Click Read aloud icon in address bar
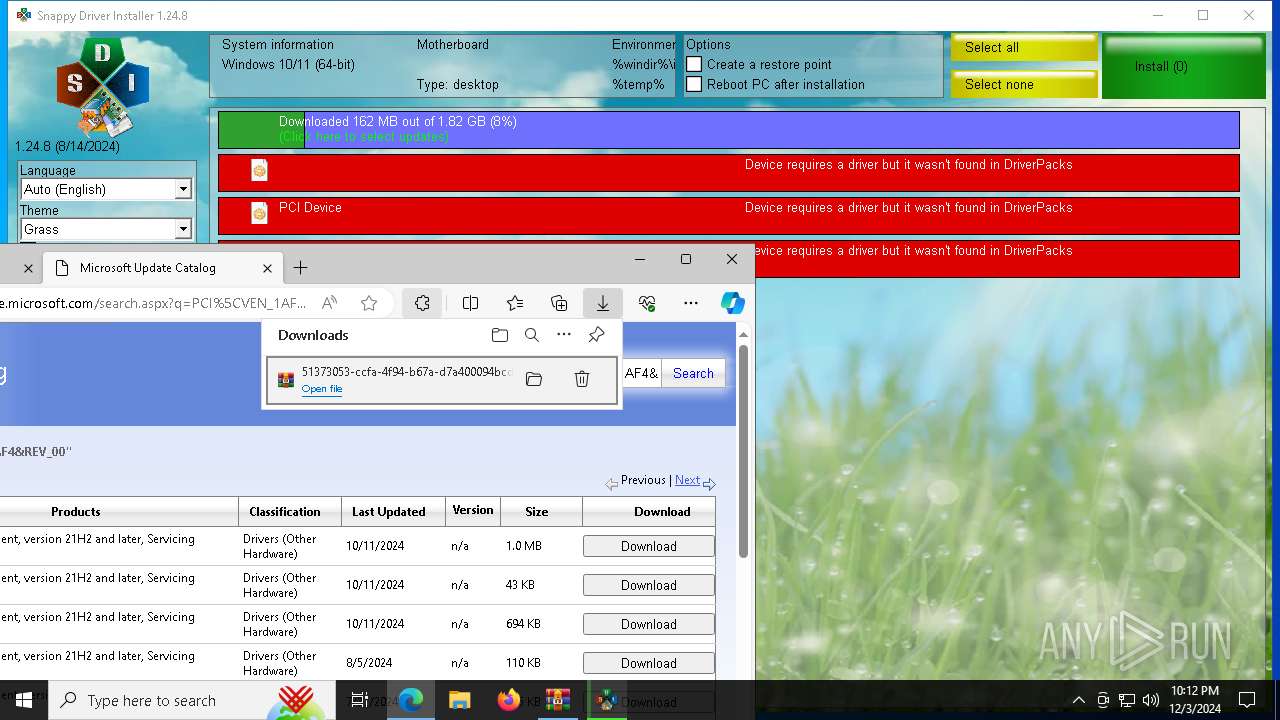 tap(329, 303)
